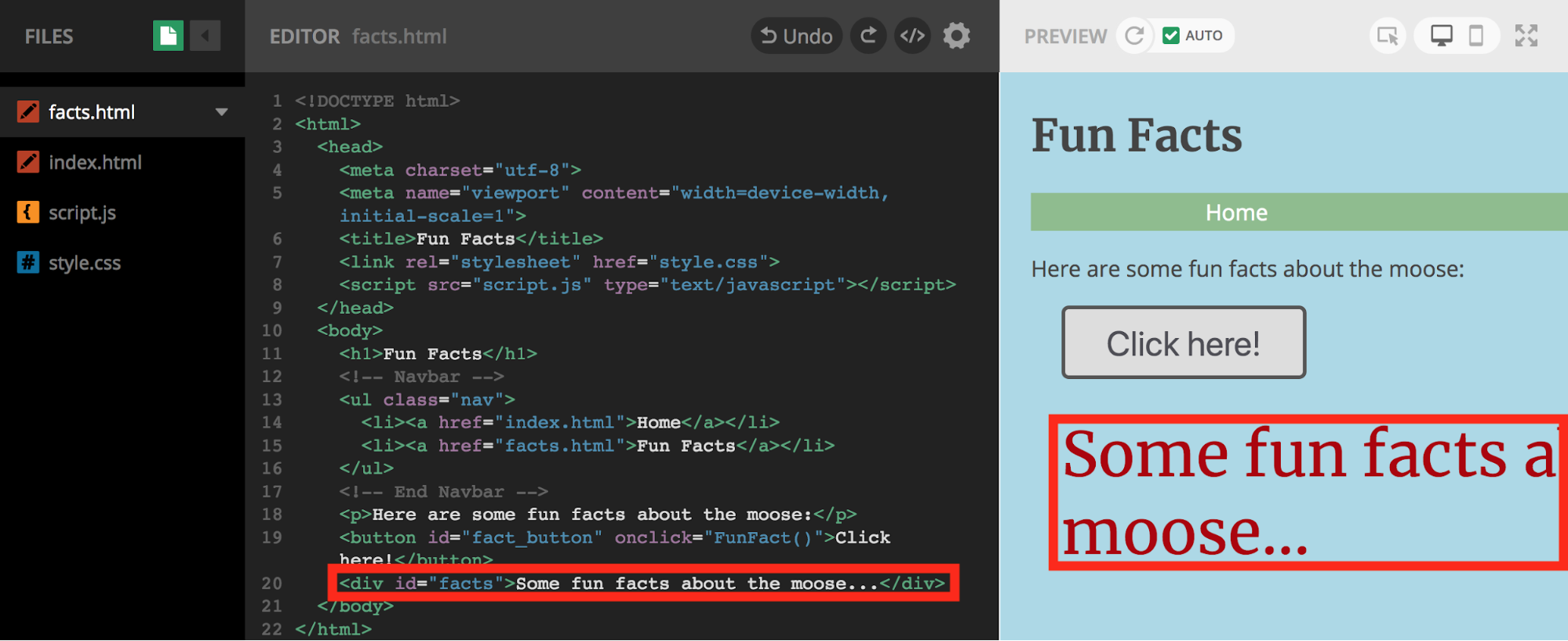The width and height of the screenshot is (1568, 641).
Task: Click the Redo arrow icon
Action: (x=868, y=36)
